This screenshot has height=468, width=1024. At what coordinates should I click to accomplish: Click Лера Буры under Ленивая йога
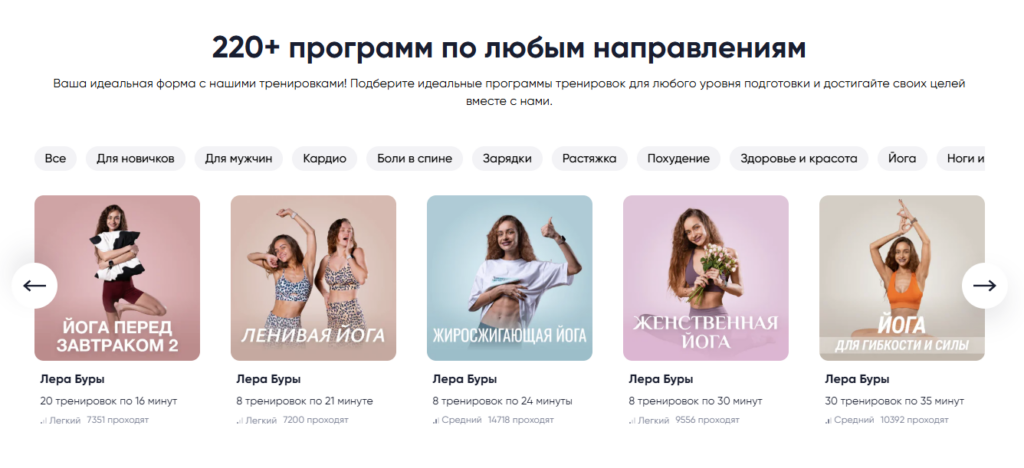pyautogui.click(x=268, y=379)
